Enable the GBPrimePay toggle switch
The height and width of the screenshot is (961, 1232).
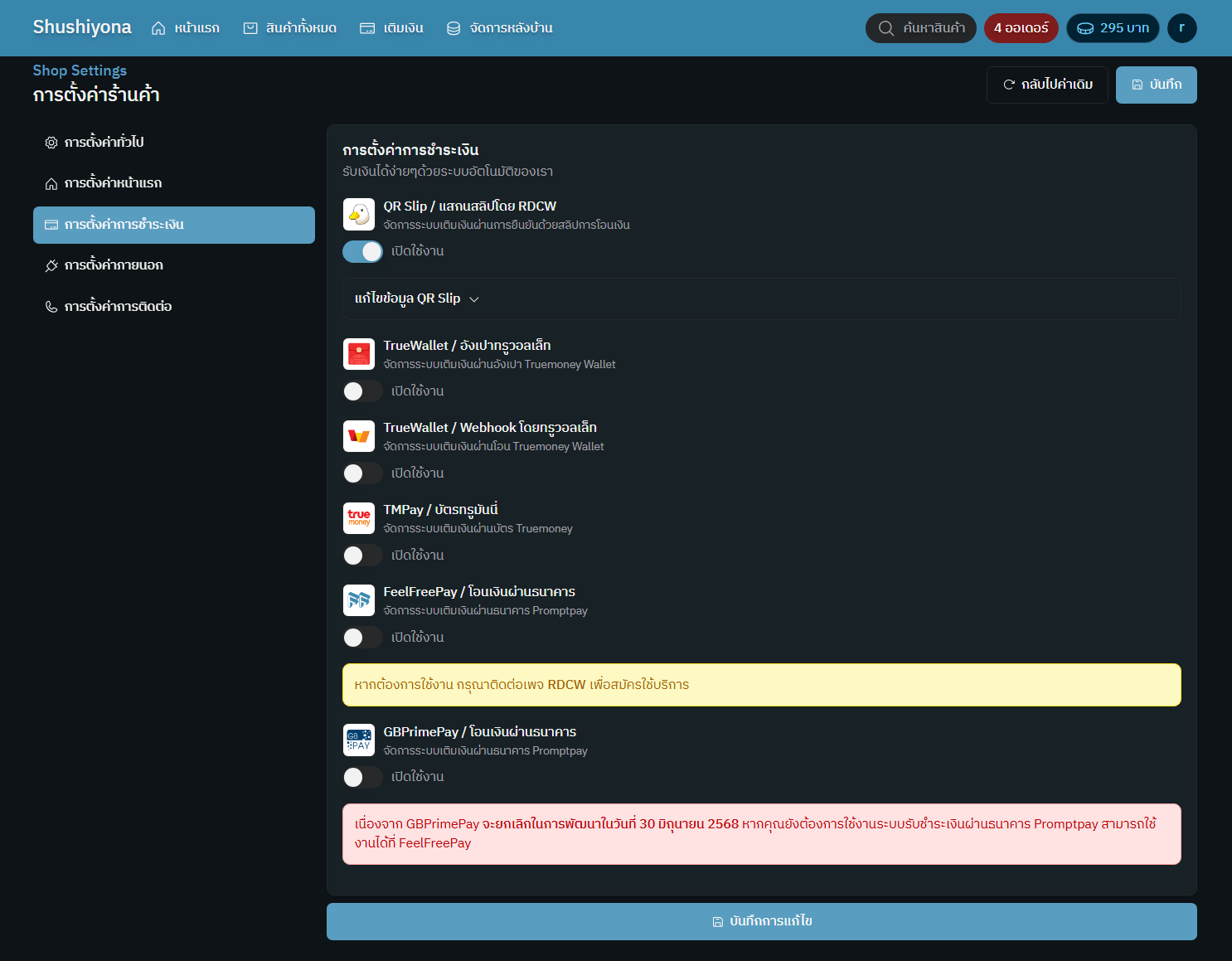(x=362, y=777)
